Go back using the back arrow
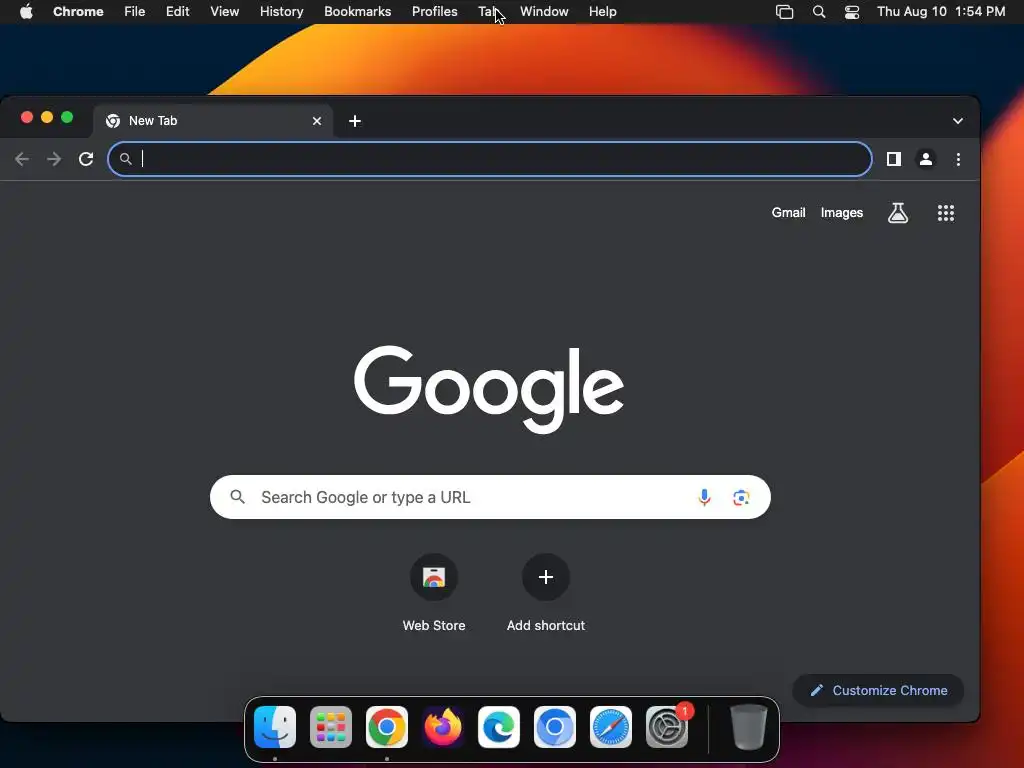The width and height of the screenshot is (1024, 768). point(22,159)
